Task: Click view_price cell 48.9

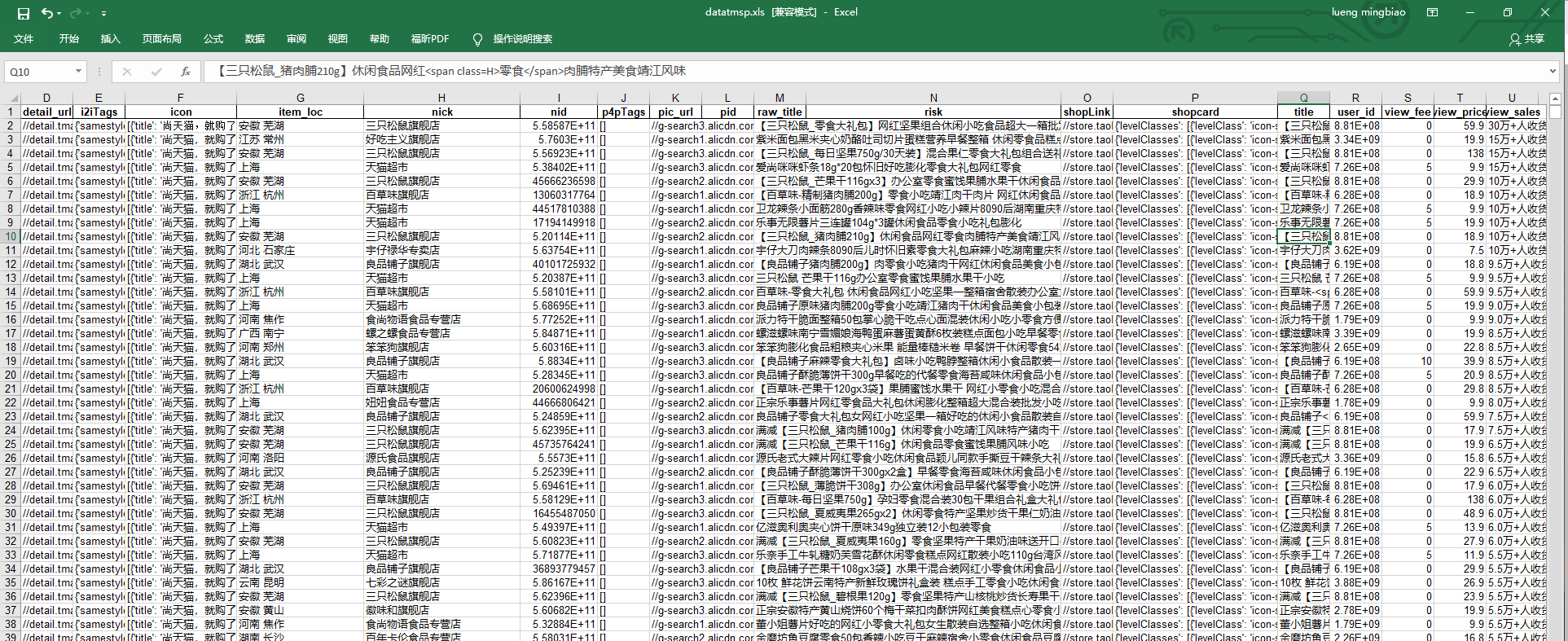Action: point(1460,513)
